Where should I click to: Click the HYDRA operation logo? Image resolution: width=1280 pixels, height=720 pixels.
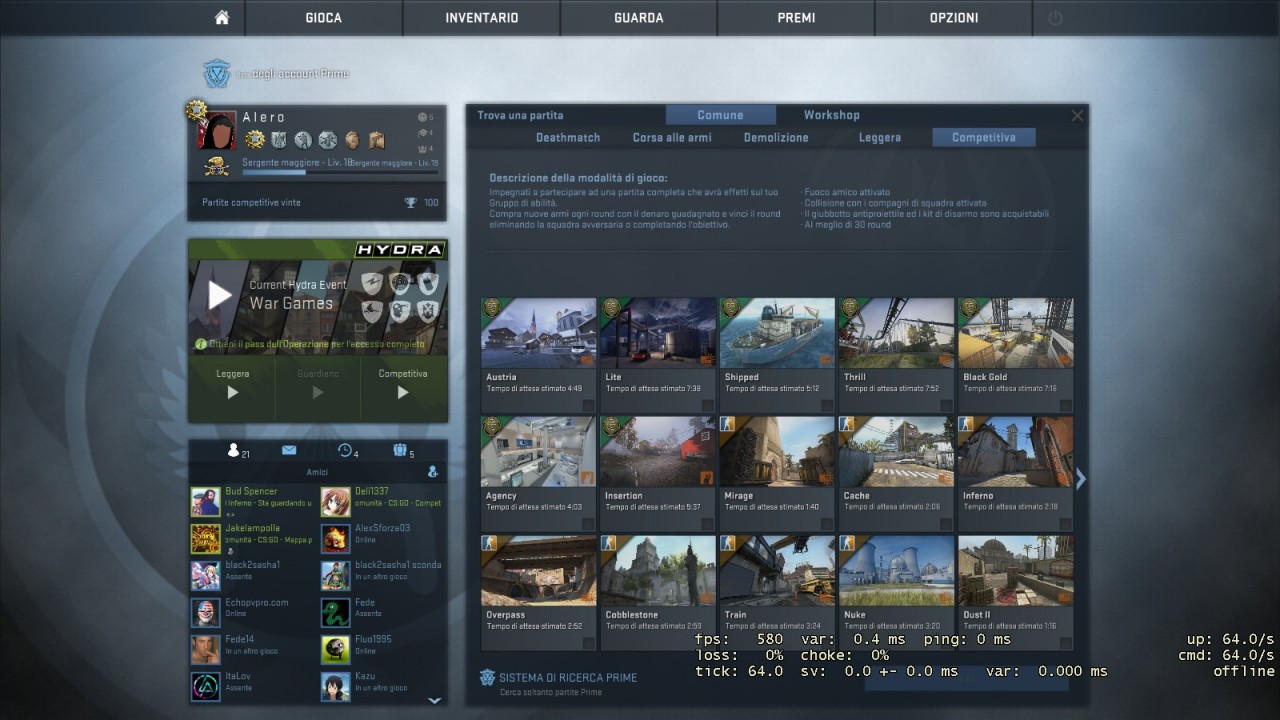click(x=399, y=249)
